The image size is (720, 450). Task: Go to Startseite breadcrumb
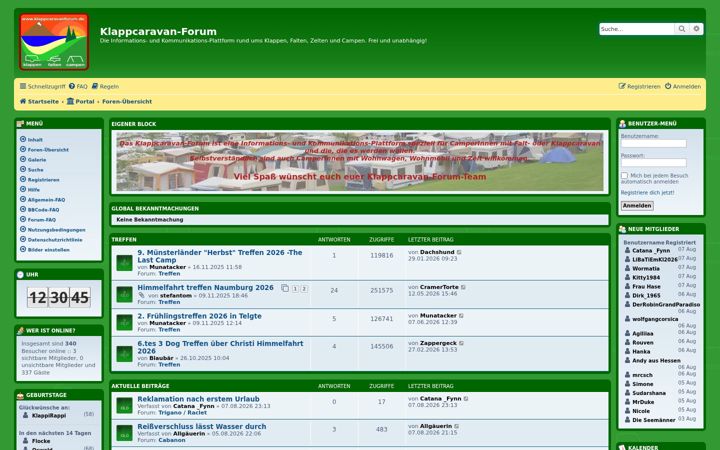pos(39,101)
